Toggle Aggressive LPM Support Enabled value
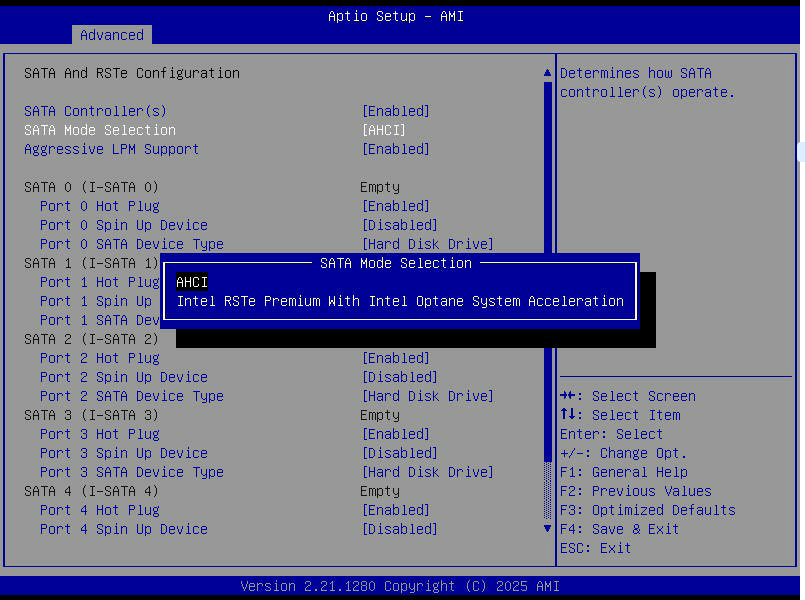Viewport: 805px width, 600px height. 395,149
